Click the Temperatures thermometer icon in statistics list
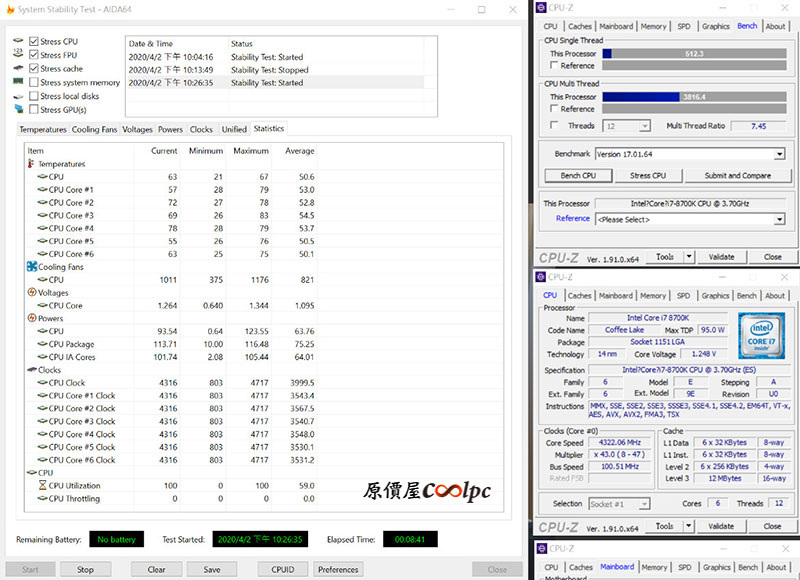800x580 pixels. 32,164
